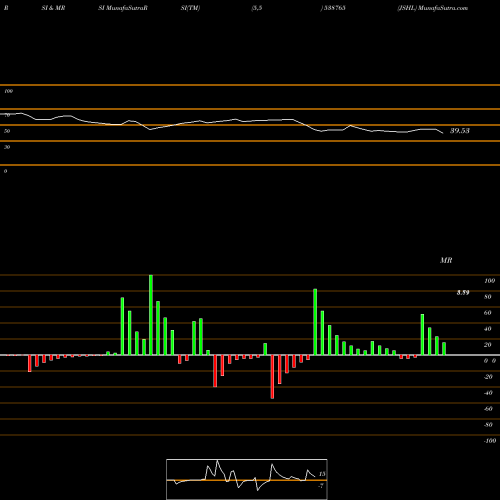Click the -20 label on MR axis

click(488, 377)
